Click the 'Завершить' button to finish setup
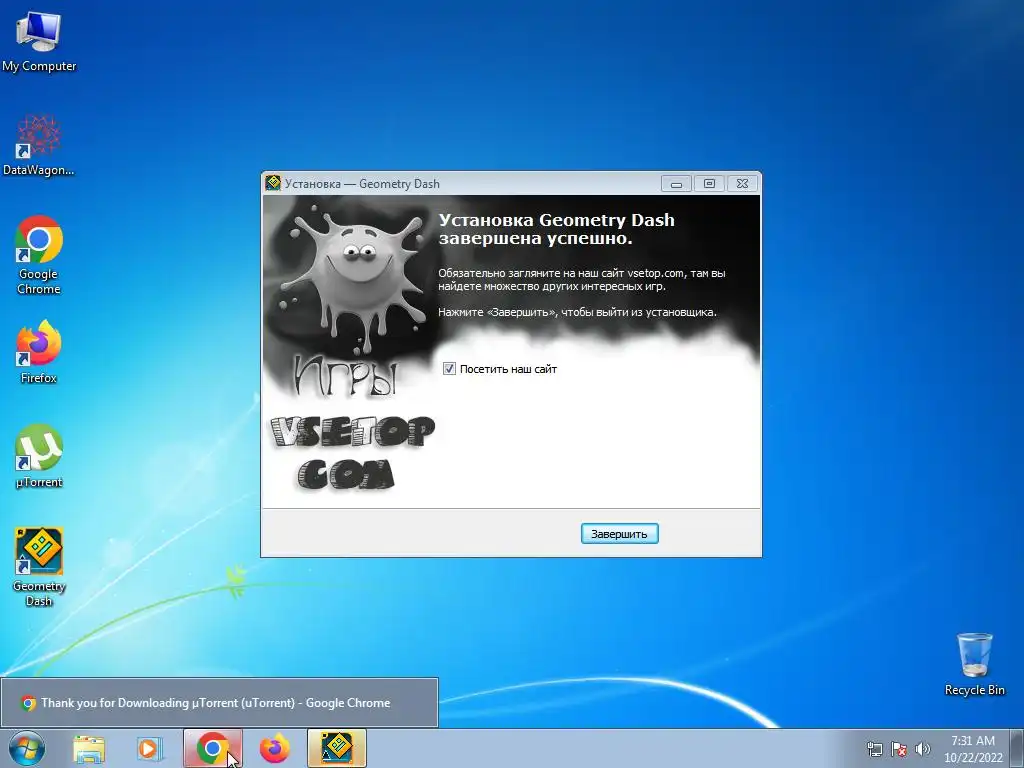 pyautogui.click(x=619, y=534)
